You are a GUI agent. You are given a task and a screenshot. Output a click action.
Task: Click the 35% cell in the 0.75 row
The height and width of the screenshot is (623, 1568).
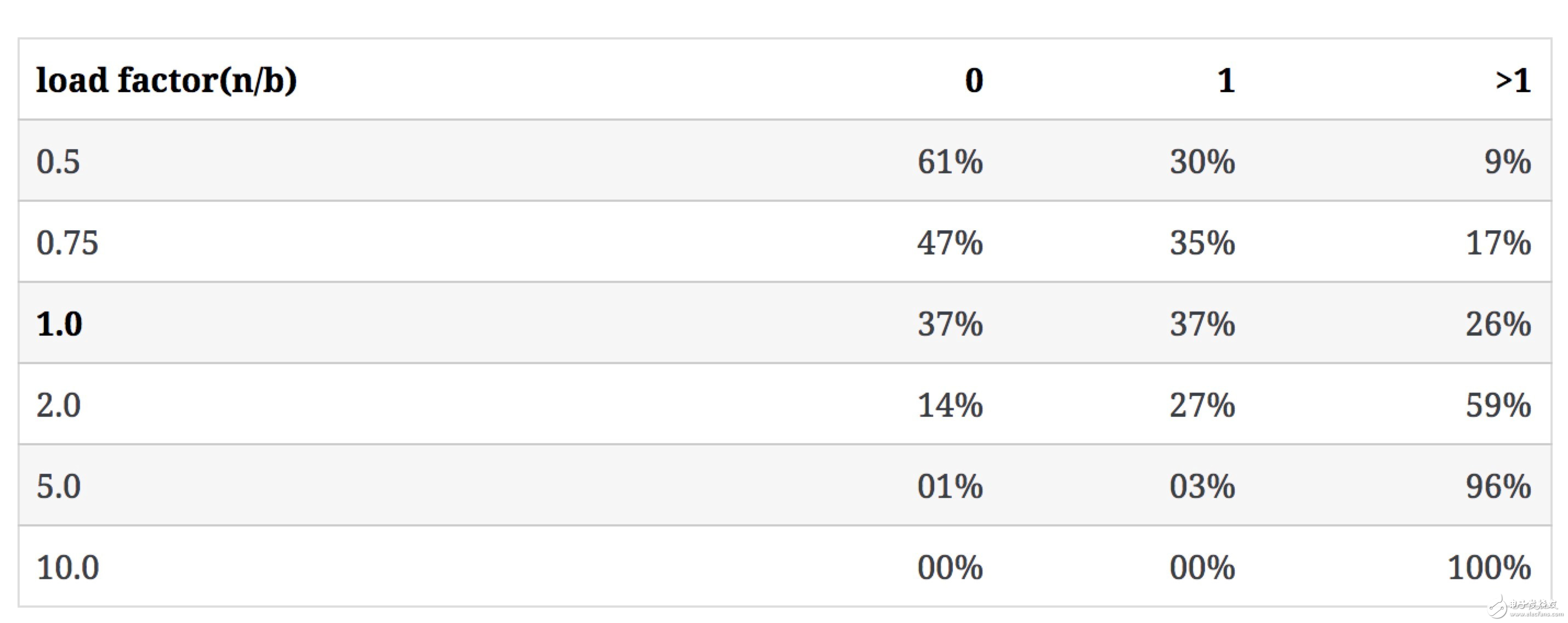coord(1202,243)
